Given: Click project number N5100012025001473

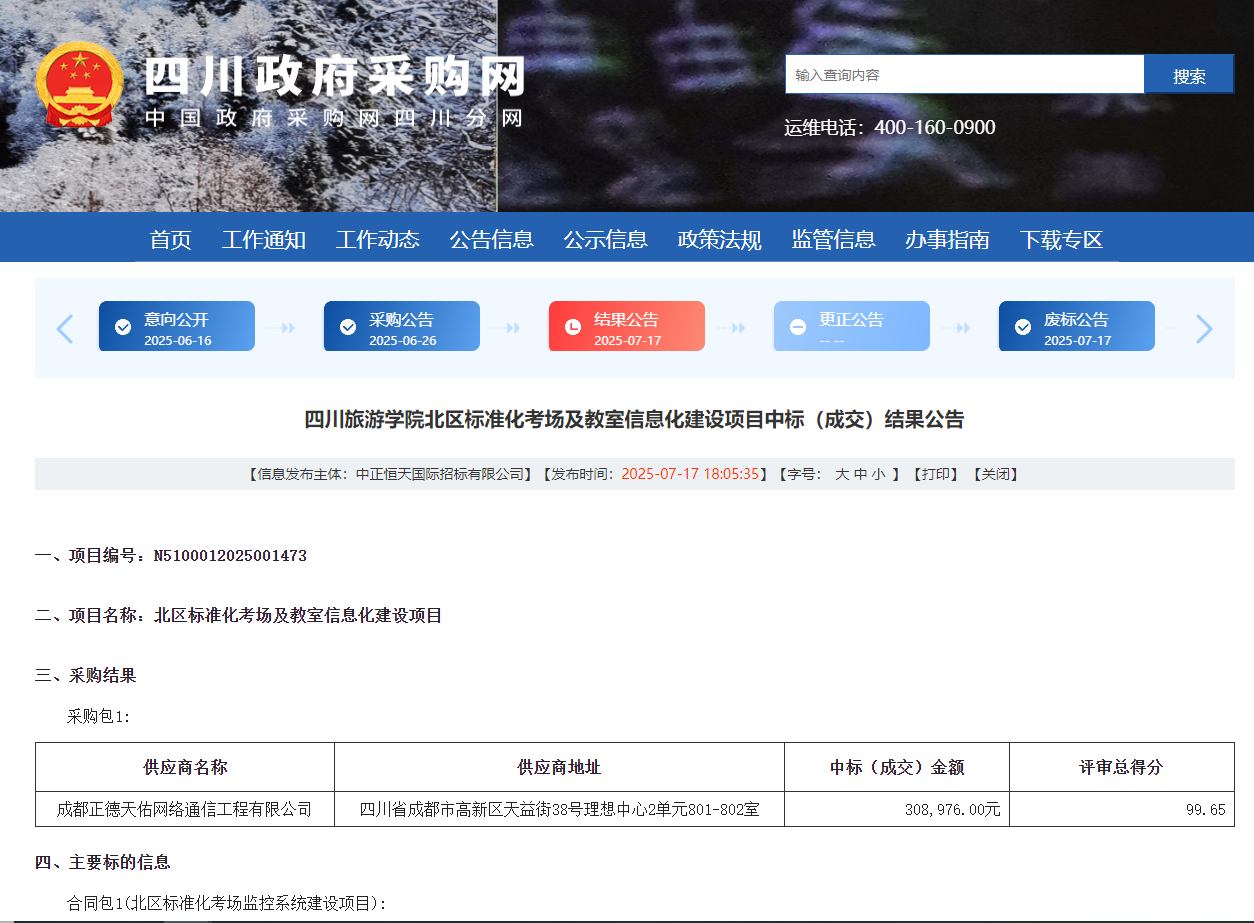Looking at the screenshot, I should (x=230, y=555).
